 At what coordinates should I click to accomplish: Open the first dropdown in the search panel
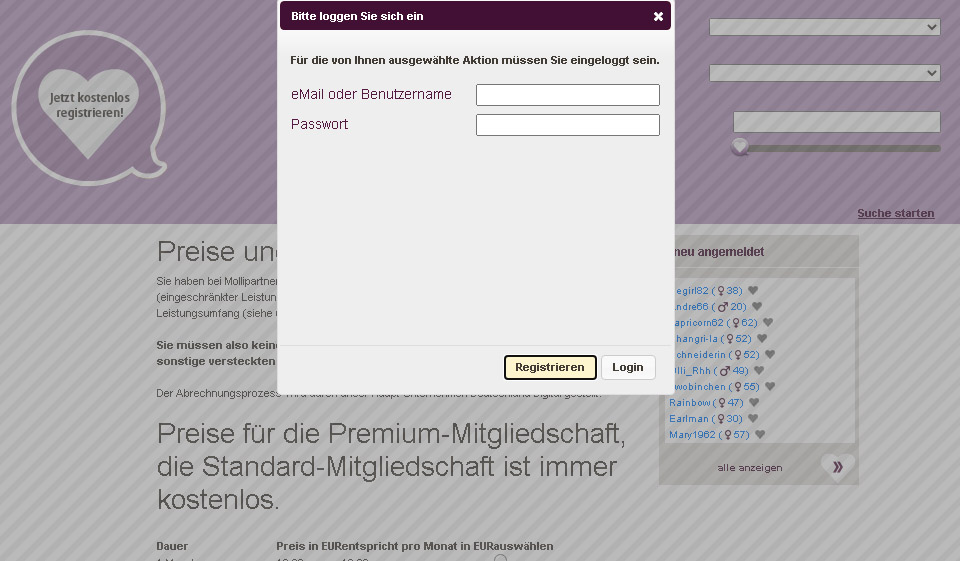[824, 27]
